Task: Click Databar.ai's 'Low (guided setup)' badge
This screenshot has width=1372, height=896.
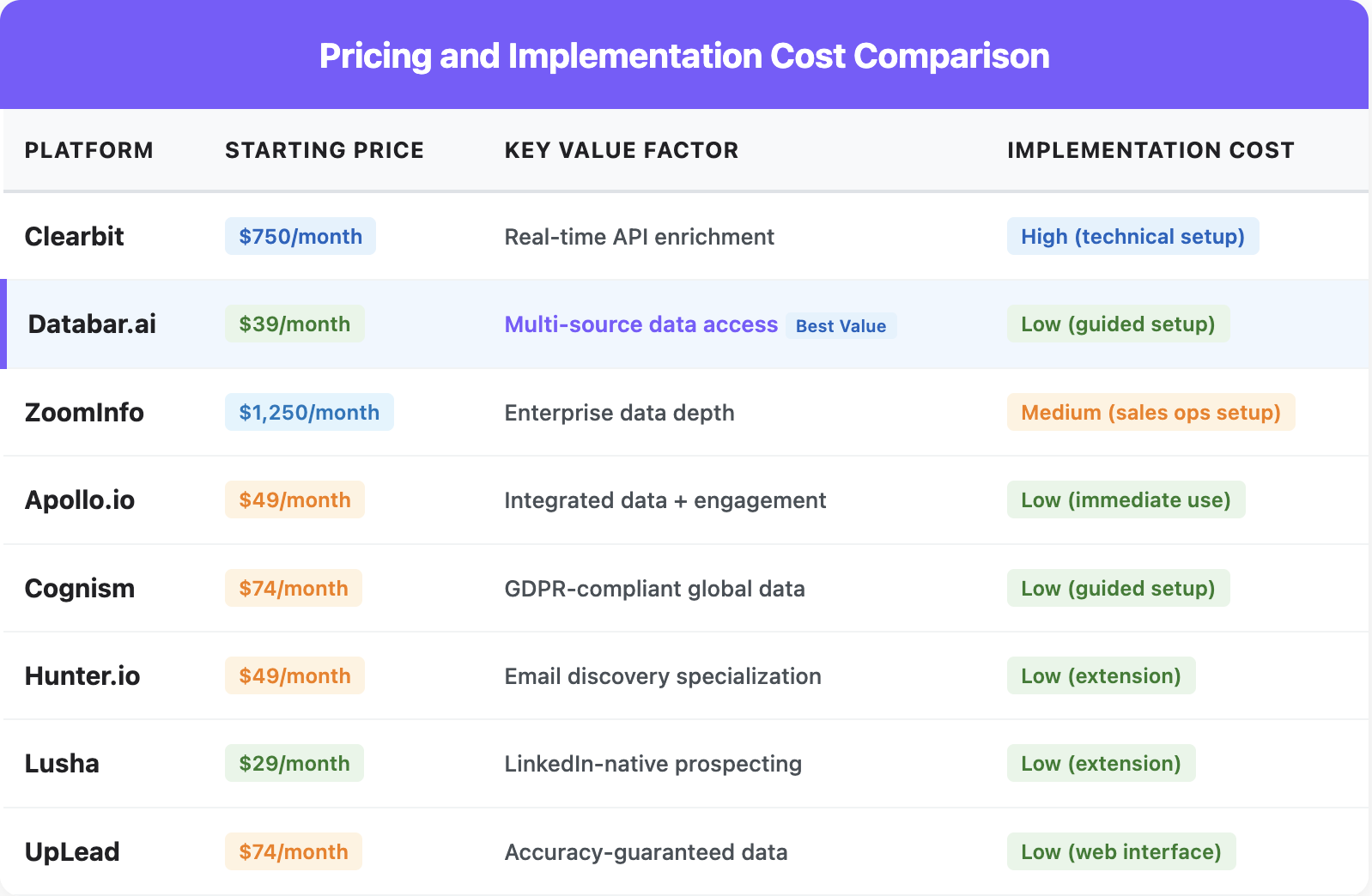Action: tap(1119, 324)
